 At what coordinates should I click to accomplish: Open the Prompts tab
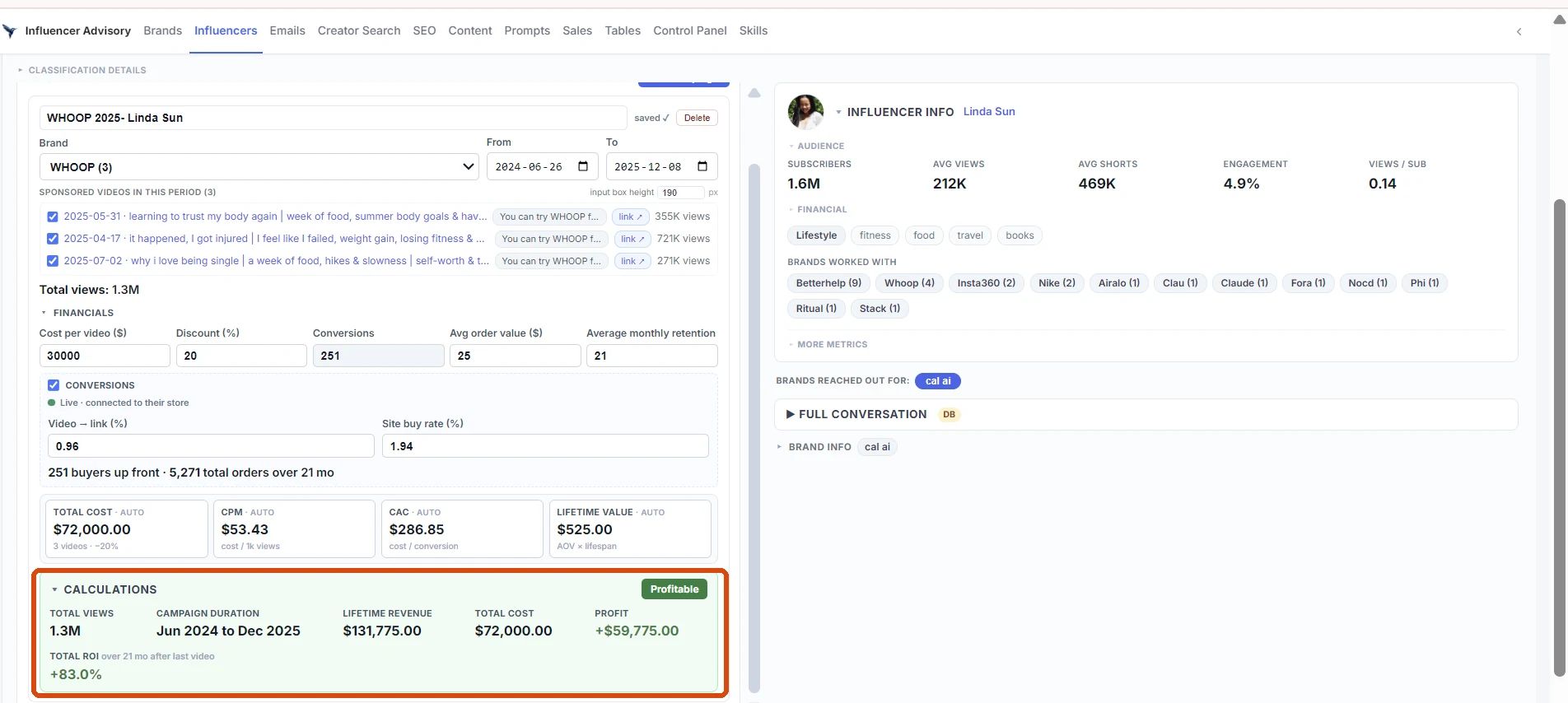point(527,30)
